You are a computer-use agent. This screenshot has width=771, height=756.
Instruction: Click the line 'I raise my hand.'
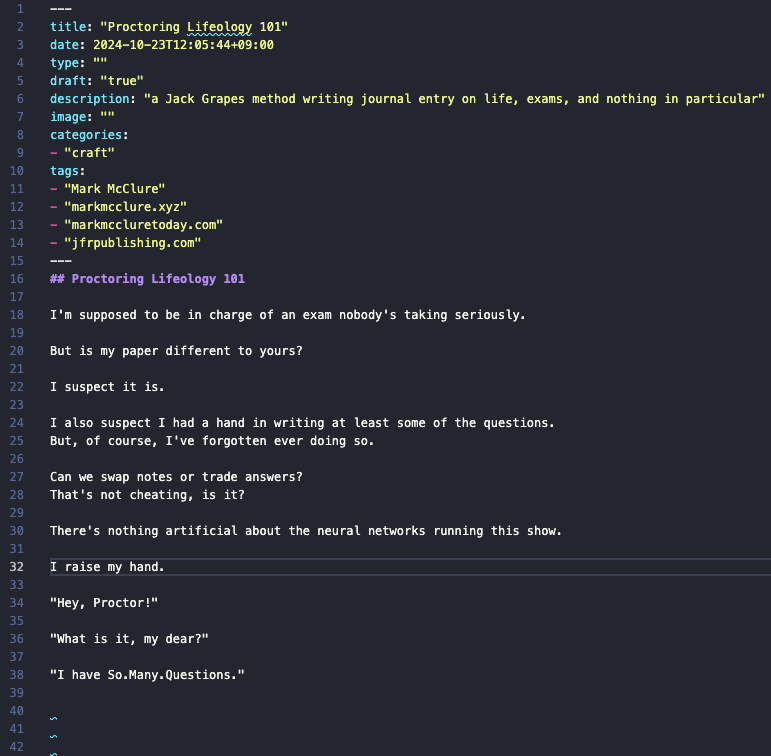pos(107,567)
